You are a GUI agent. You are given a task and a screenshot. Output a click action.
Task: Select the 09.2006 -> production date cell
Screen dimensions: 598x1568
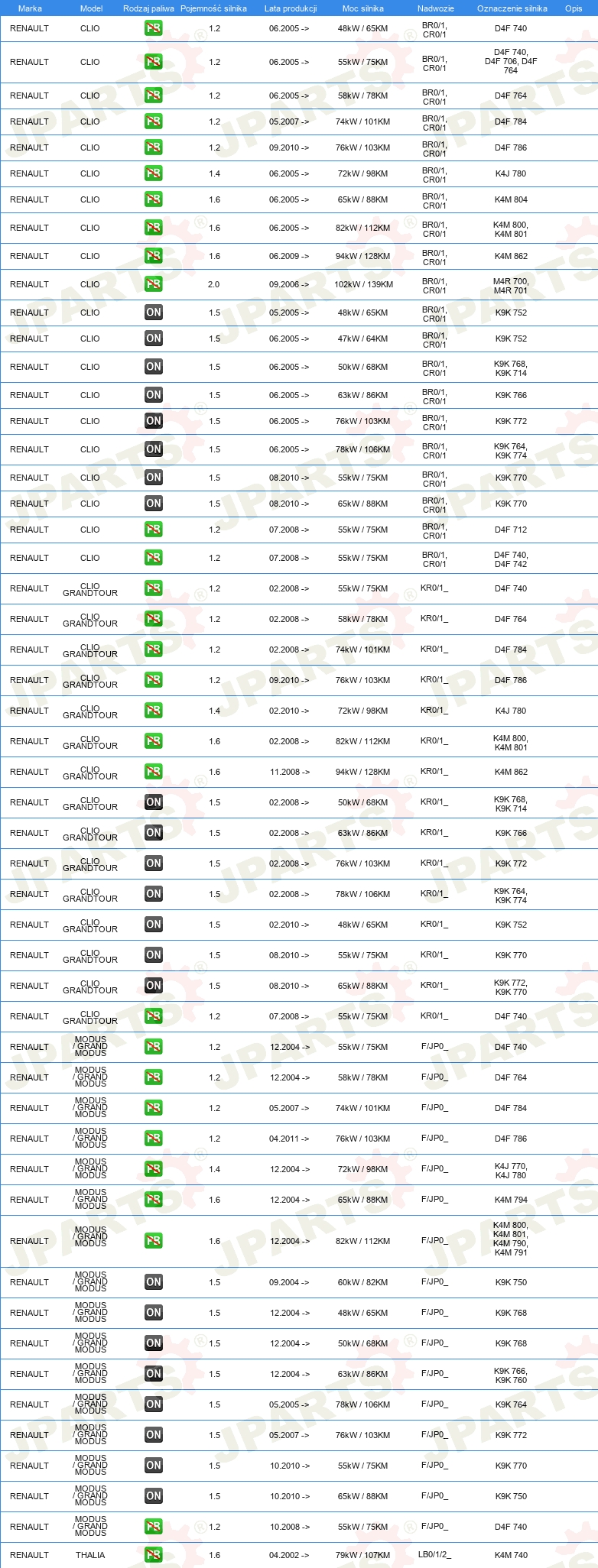click(x=289, y=284)
